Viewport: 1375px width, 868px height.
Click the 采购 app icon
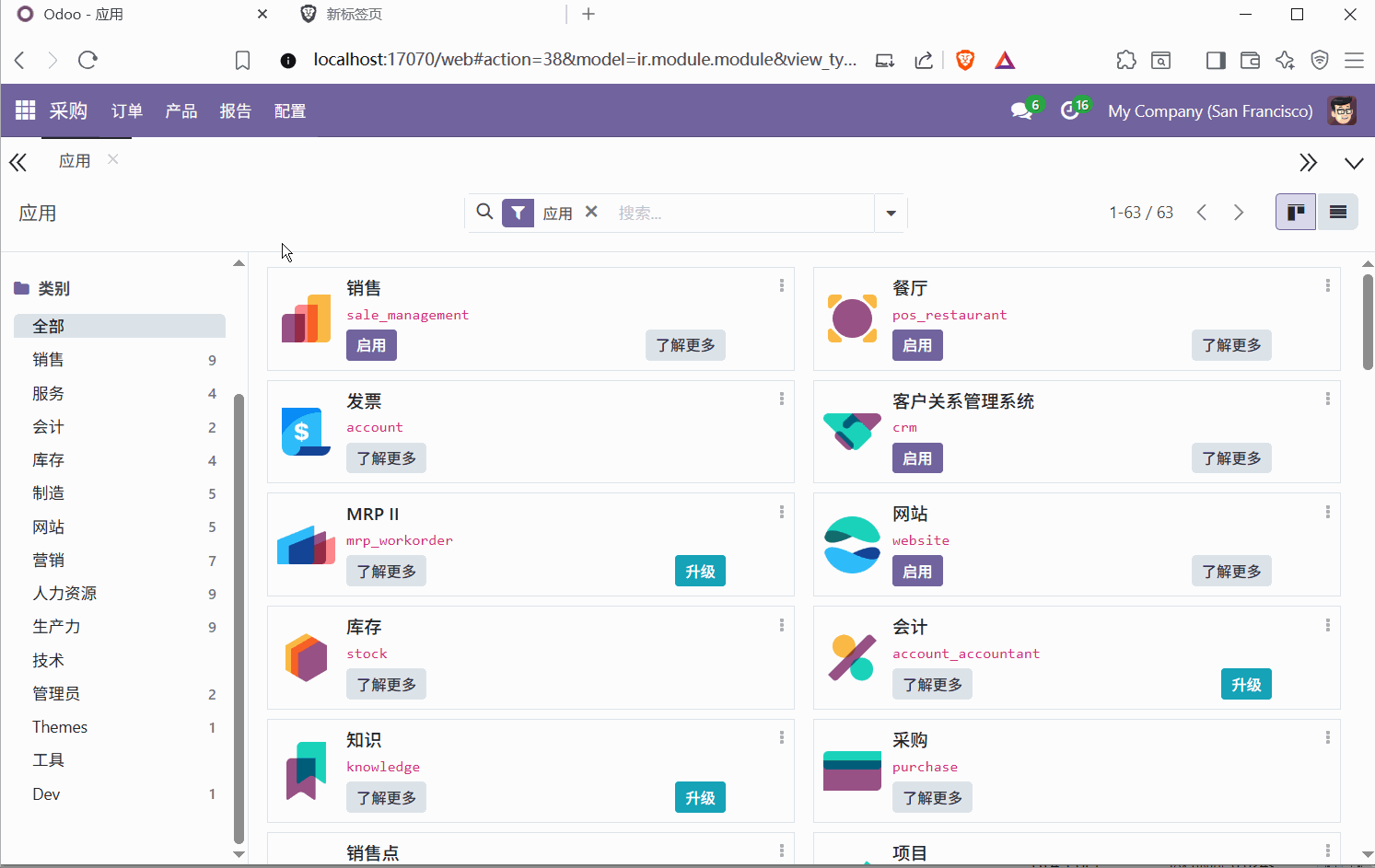point(852,771)
